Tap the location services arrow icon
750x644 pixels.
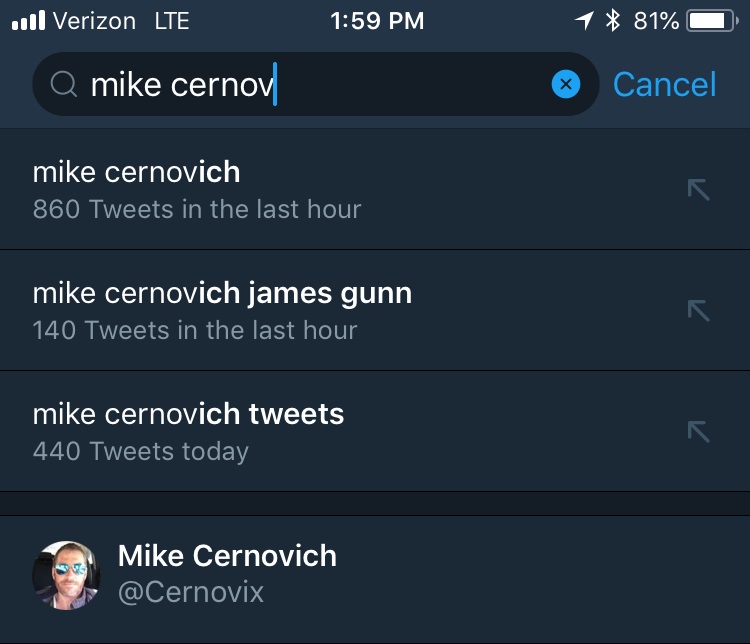(x=584, y=21)
